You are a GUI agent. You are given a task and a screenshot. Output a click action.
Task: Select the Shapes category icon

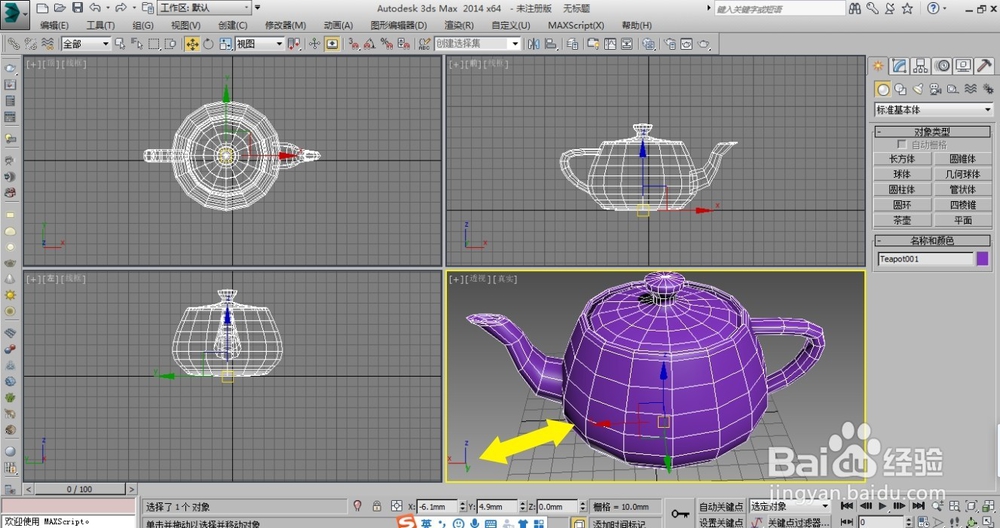[901, 89]
